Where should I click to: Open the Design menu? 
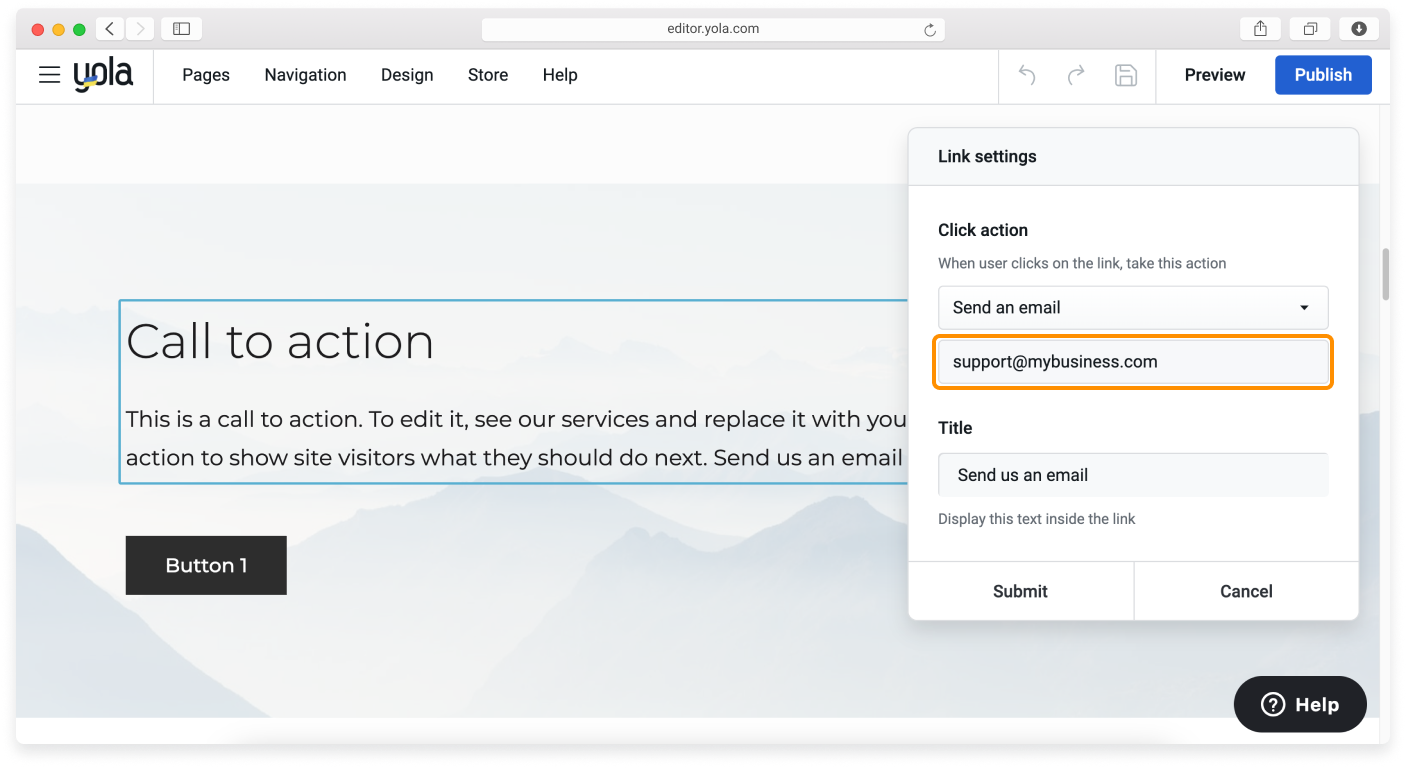coord(407,75)
